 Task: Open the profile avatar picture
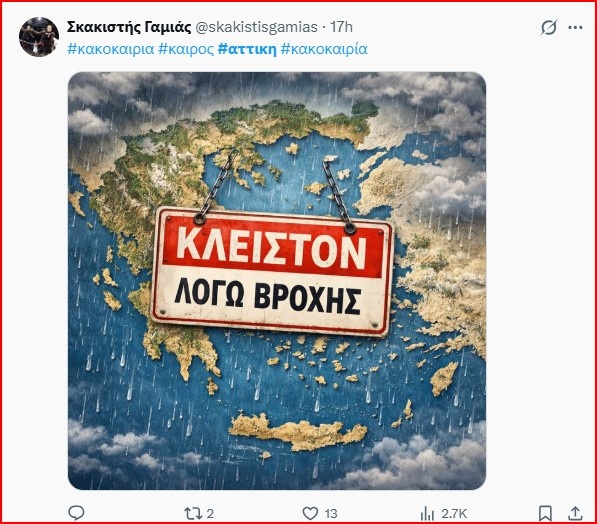point(39,37)
